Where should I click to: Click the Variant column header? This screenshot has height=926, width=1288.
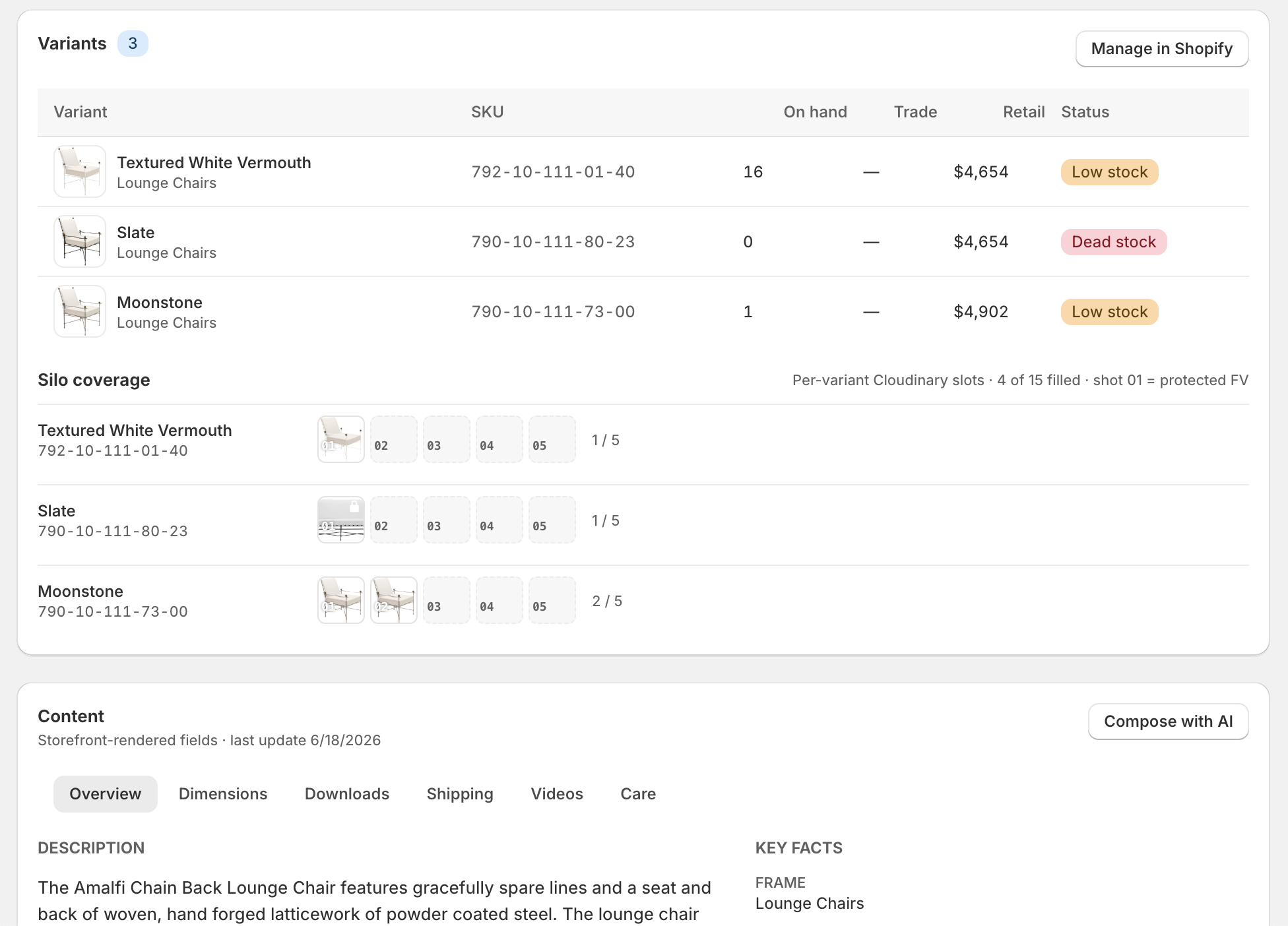click(80, 112)
